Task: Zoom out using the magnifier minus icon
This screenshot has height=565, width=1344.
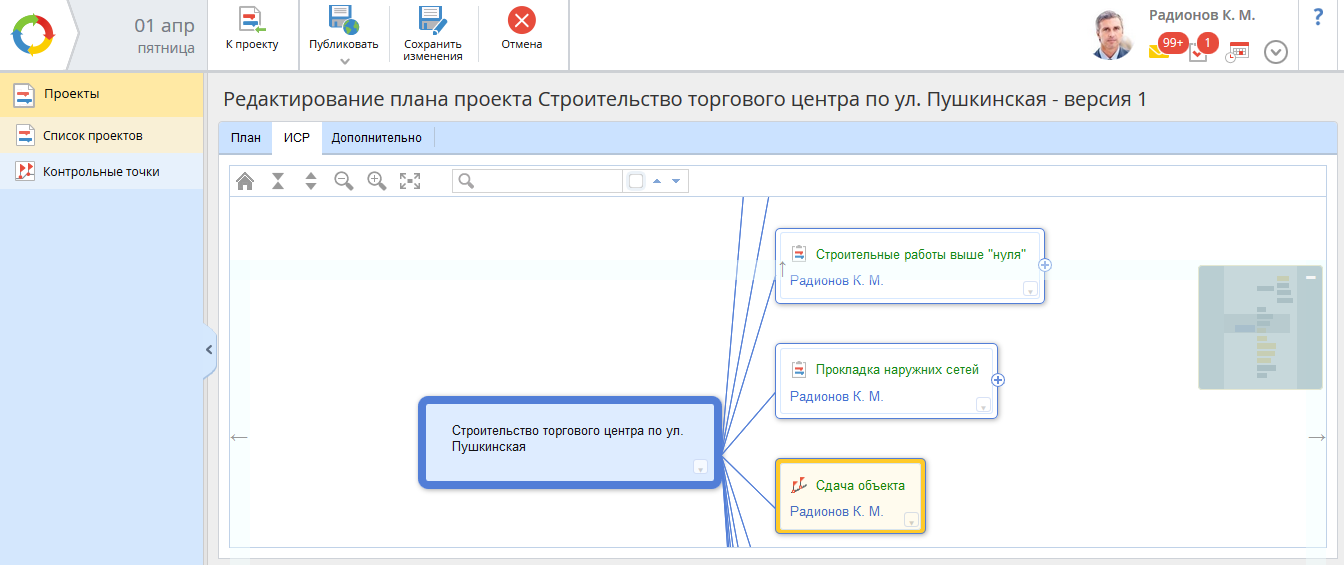Action: [x=344, y=181]
